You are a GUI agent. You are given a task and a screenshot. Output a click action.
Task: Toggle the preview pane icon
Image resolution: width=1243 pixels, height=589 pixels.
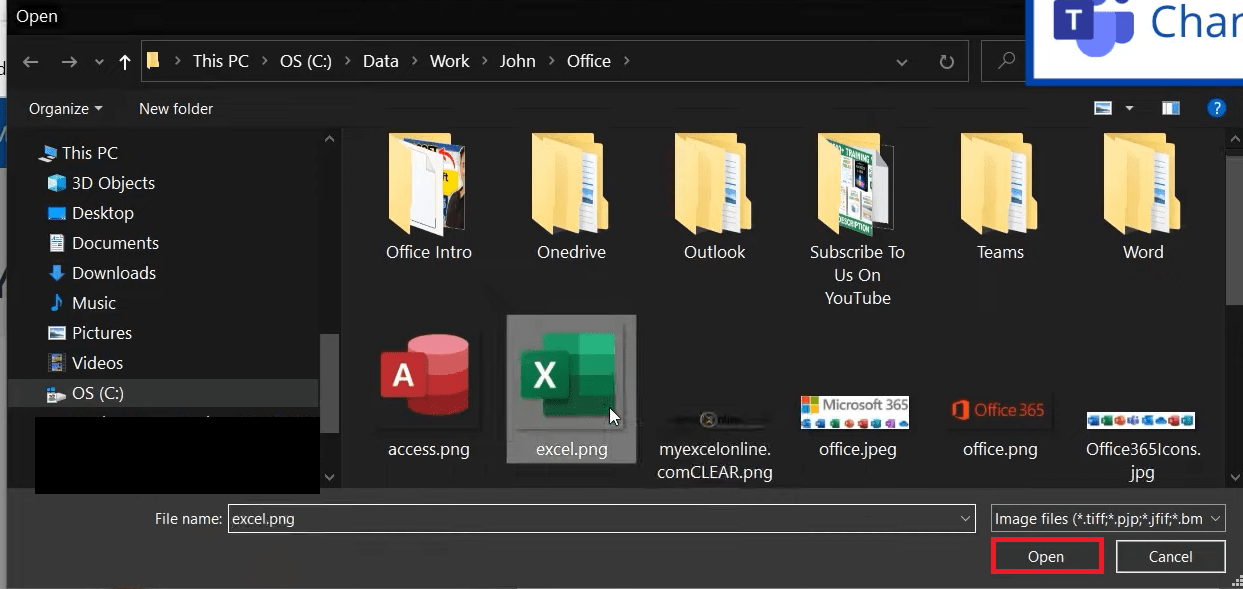click(1171, 108)
